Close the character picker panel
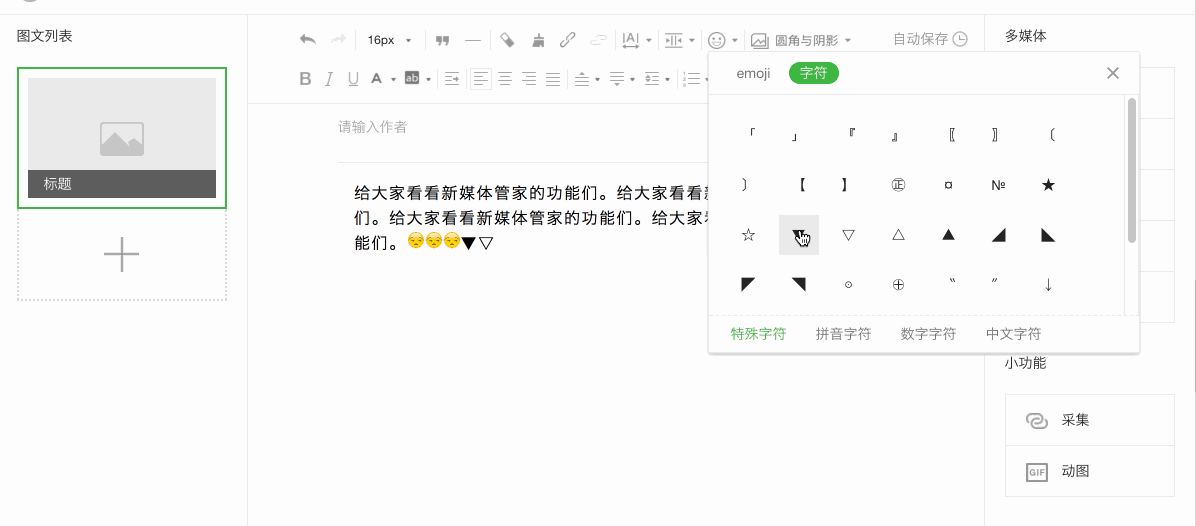This screenshot has height=526, width=1196. pos(1113,73)
